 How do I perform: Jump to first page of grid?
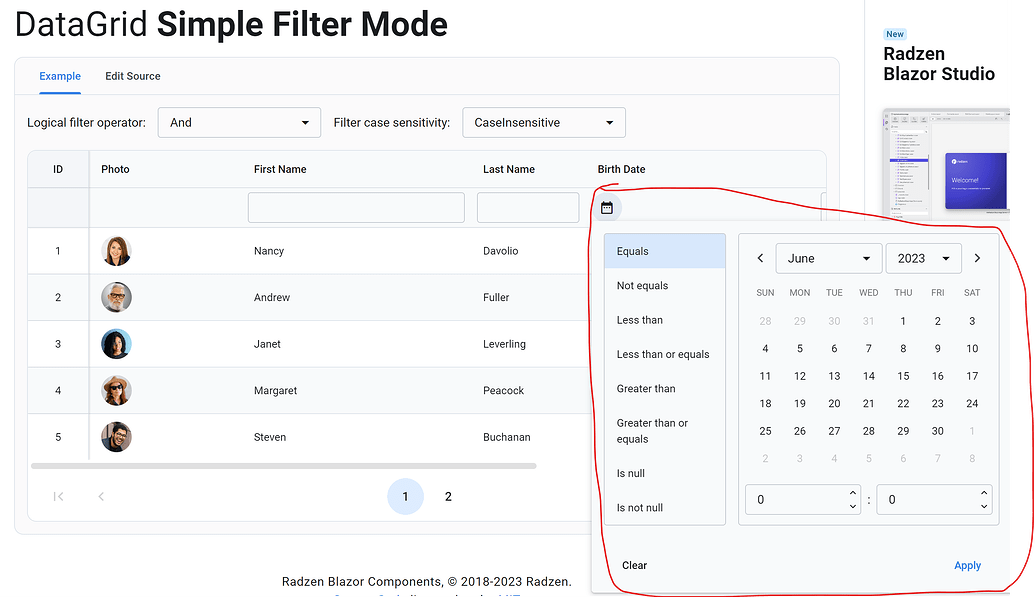pos(58,497)
